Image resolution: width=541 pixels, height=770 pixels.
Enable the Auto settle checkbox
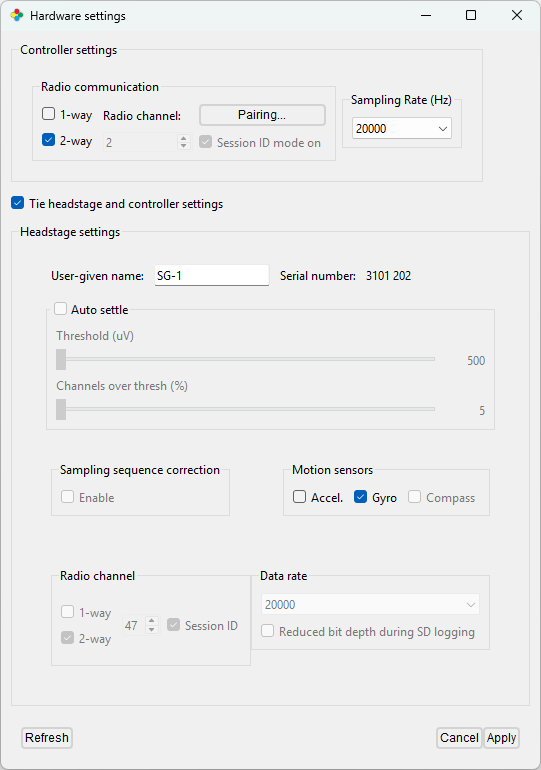tap(60, 309)
